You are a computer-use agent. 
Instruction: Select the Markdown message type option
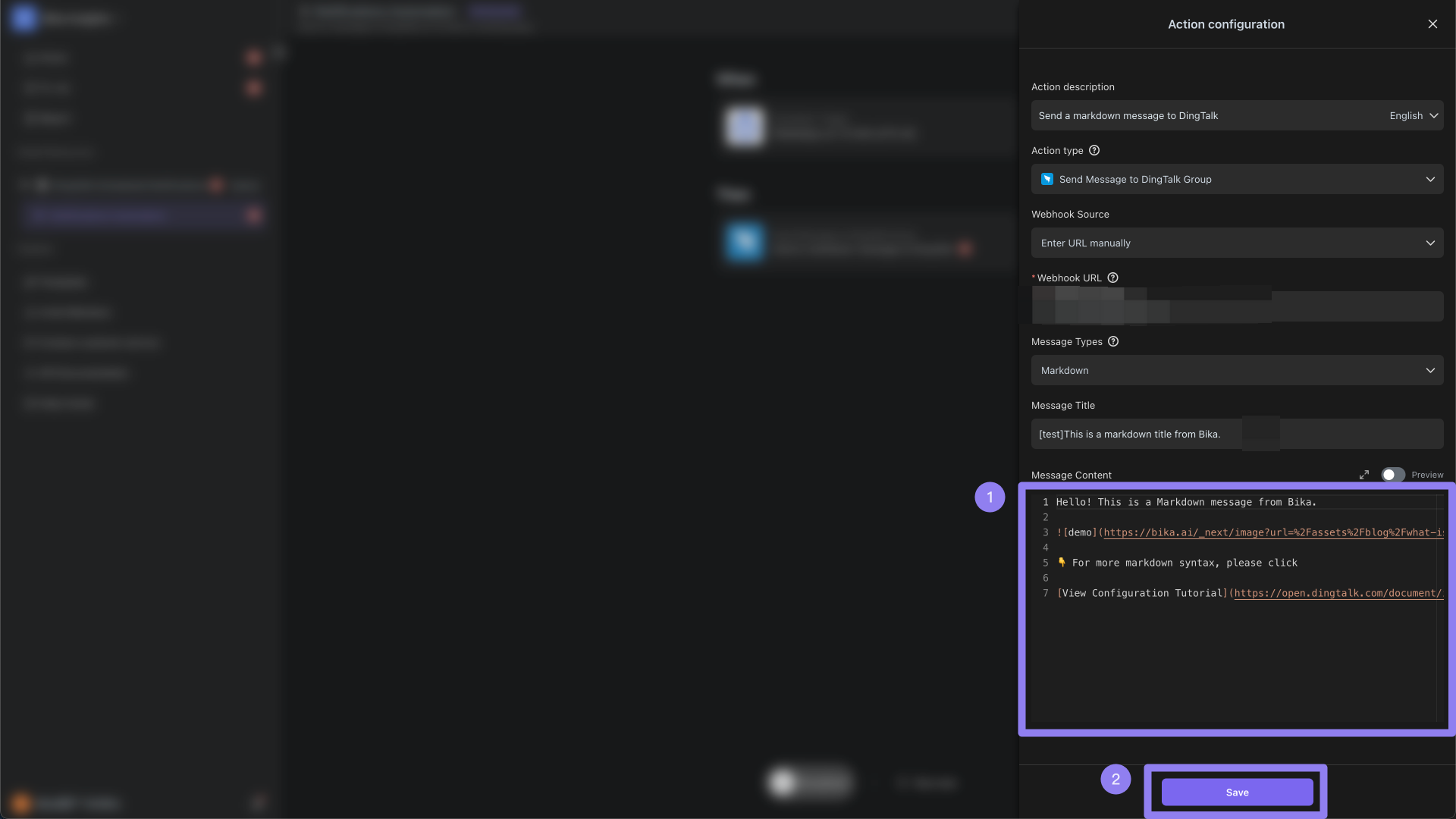1237,370
